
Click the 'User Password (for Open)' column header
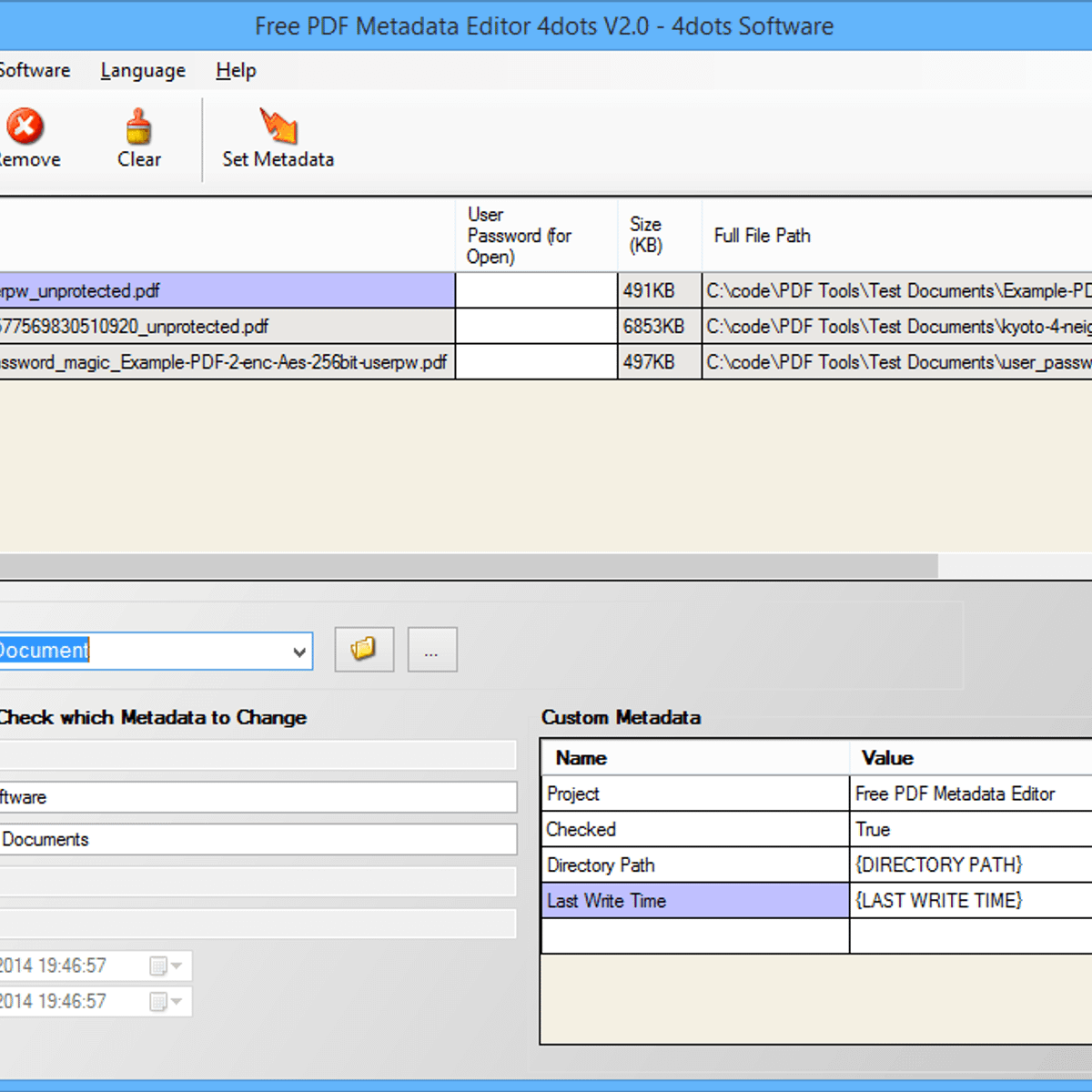[x=536, y=236]
